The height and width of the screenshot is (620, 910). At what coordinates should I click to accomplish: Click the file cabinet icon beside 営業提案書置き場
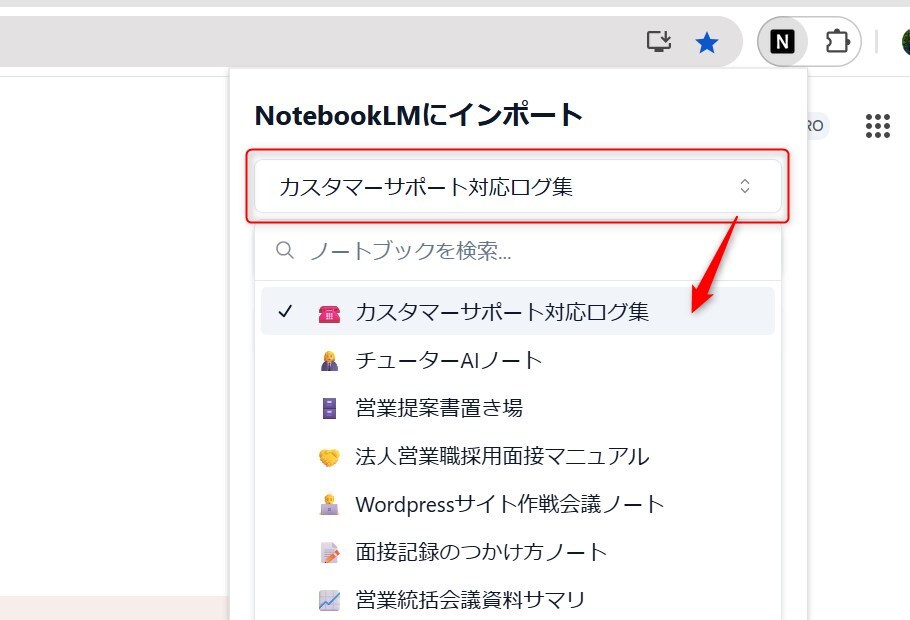click(329, 409)
